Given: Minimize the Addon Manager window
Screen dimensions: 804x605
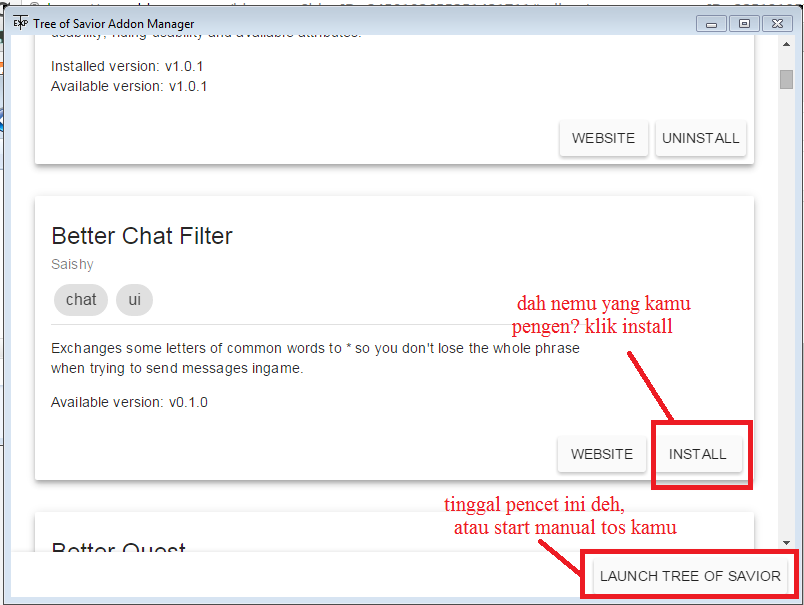Looking at the screenshot, I should click(x=711, y=24).
